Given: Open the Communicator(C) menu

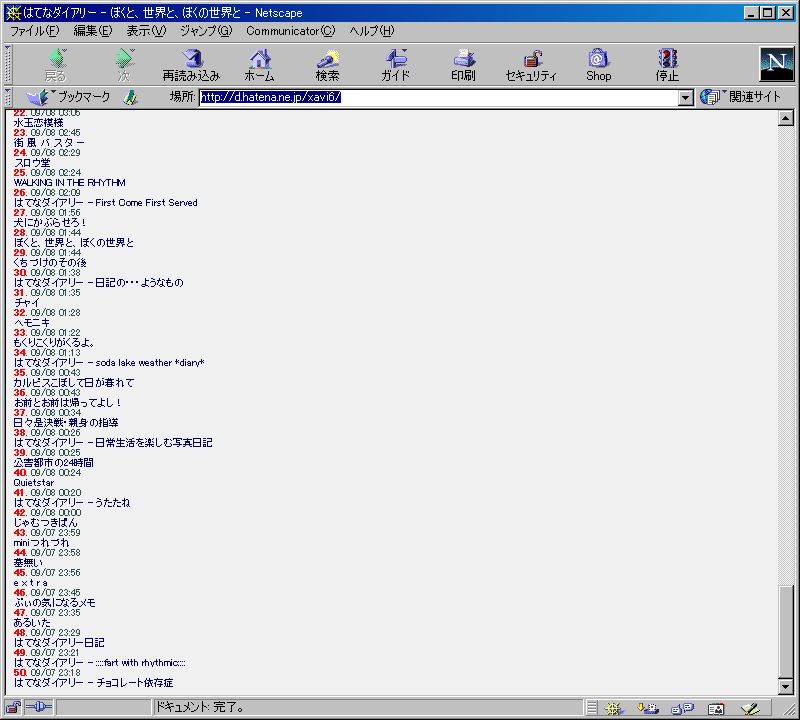Looking at the screenshot, I should pyautogui.click(x=291, y=31).
